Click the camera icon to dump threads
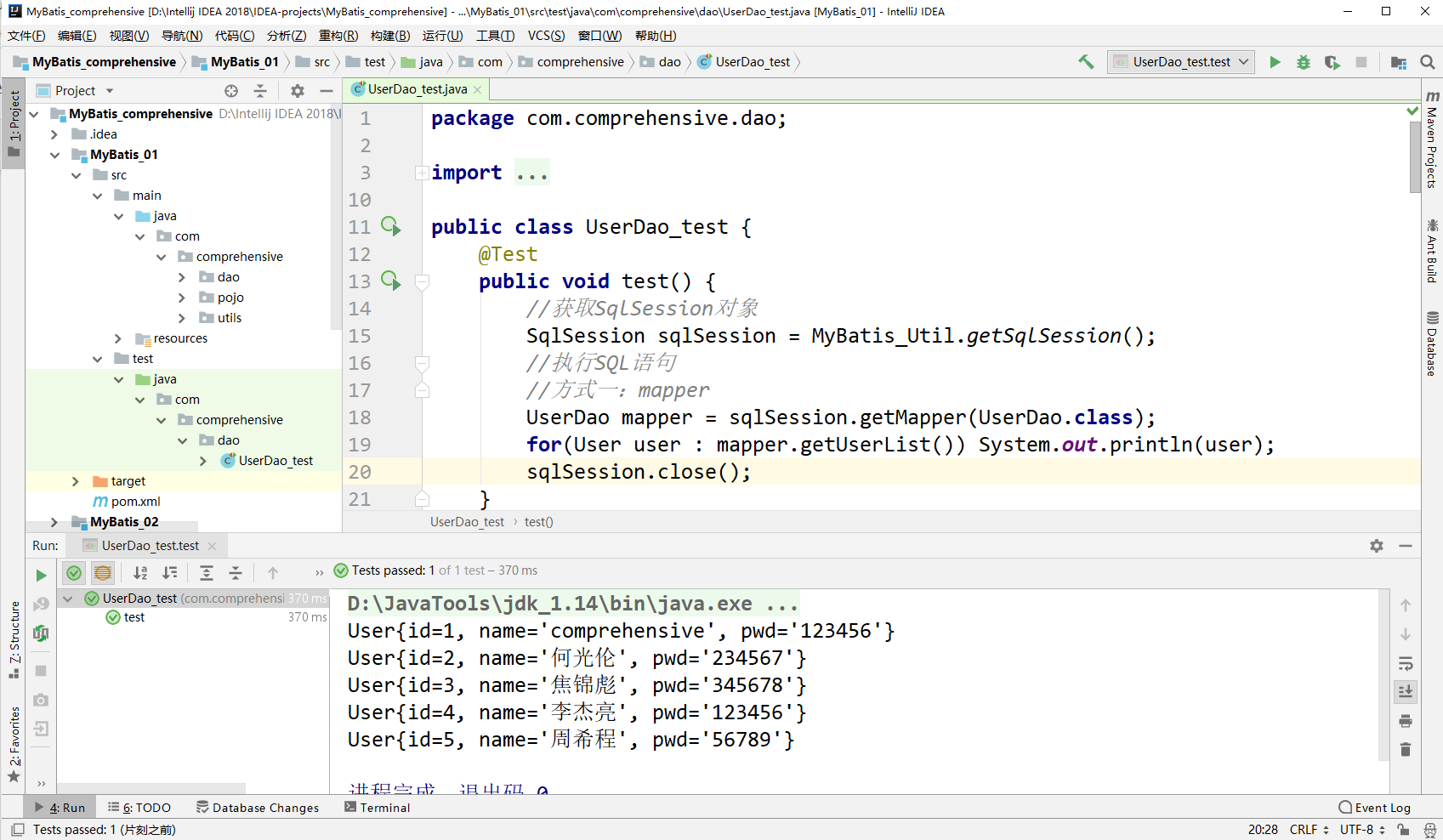This screenshot has width=1443, height=840. point(41,700)
